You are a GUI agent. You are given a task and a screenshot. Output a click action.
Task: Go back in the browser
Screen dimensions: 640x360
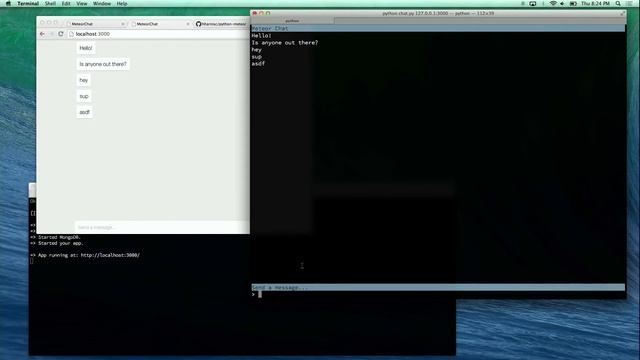click(x=42, y=34)
